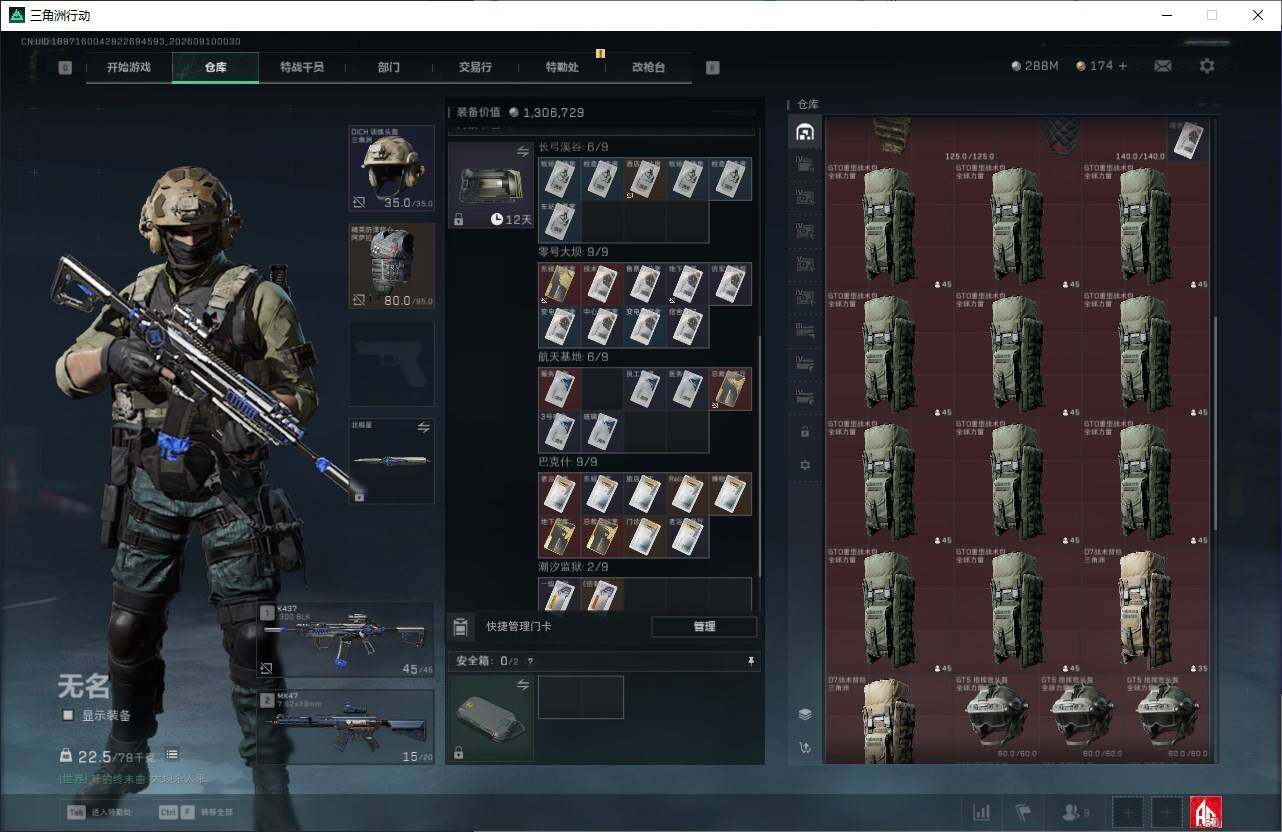Image resolution: width=1282 pixels, height=832 pixels.
Task: Select the K437 primary weapon slot
Action: click(346, 640)
